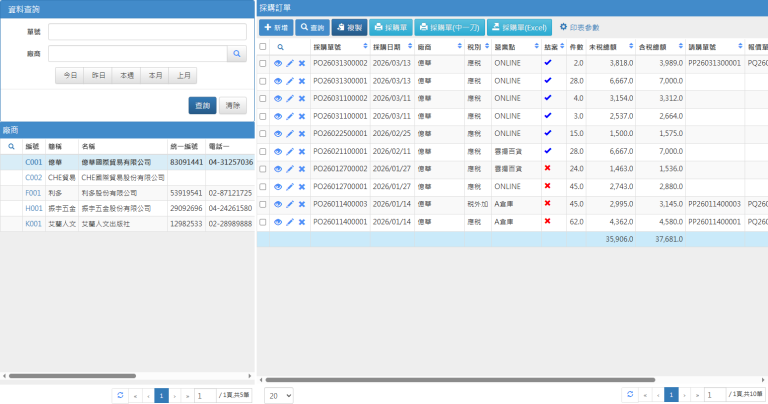
Task: Open 印表參數 print settings gear
Action: (578, 27)
